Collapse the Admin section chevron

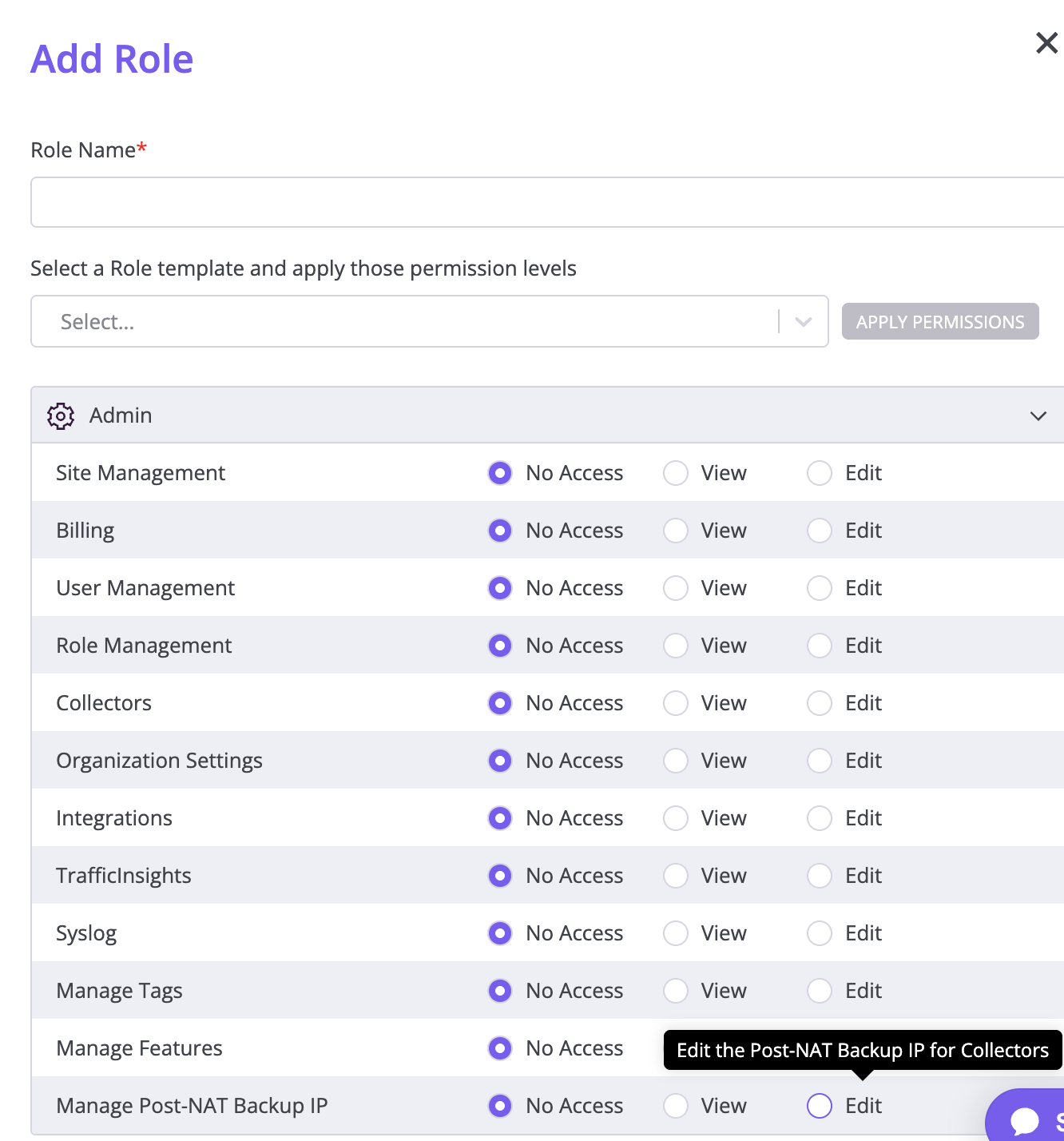click(x=1038, y=415)
